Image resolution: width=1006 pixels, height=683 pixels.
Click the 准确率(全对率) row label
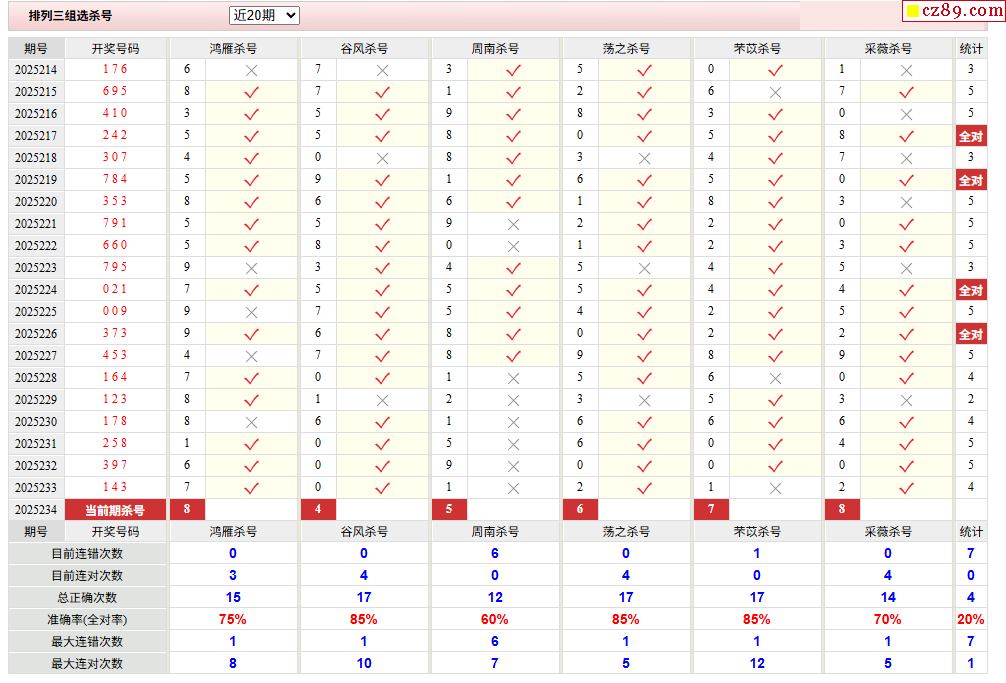[87, 620]
